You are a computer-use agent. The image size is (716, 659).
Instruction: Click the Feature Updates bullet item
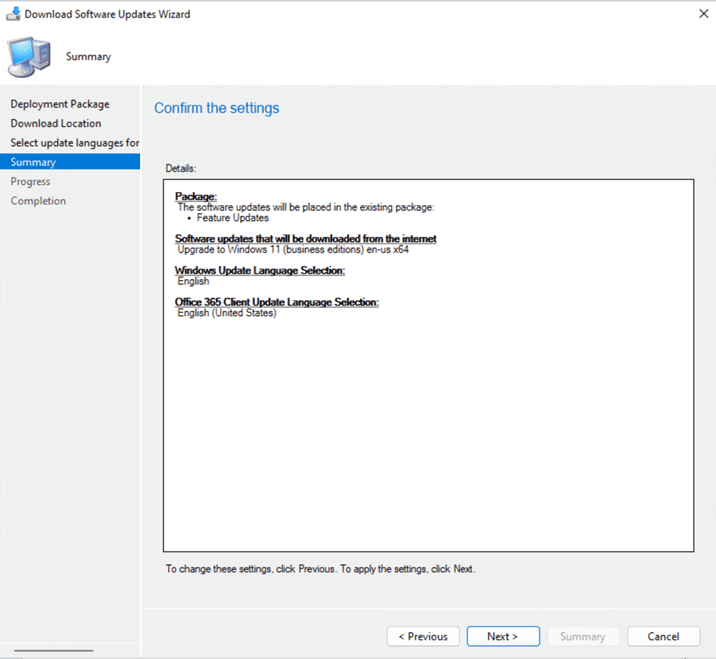coord(232,217)
